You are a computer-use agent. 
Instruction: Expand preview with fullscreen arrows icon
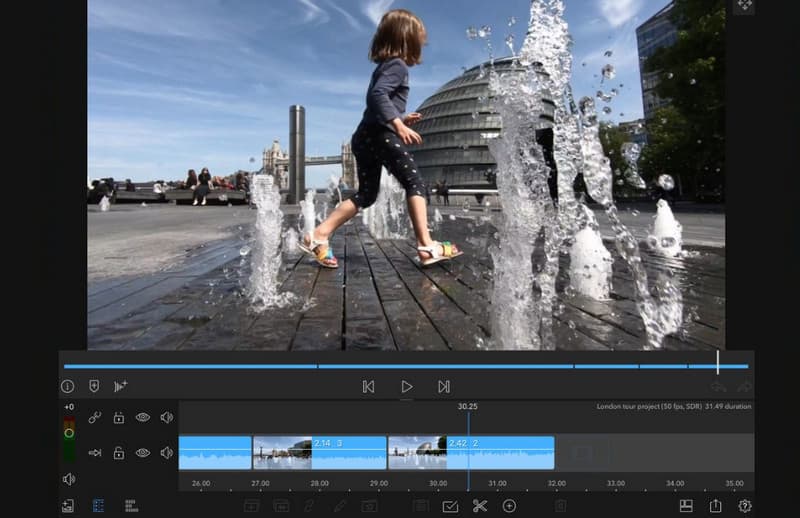[744, 6]
